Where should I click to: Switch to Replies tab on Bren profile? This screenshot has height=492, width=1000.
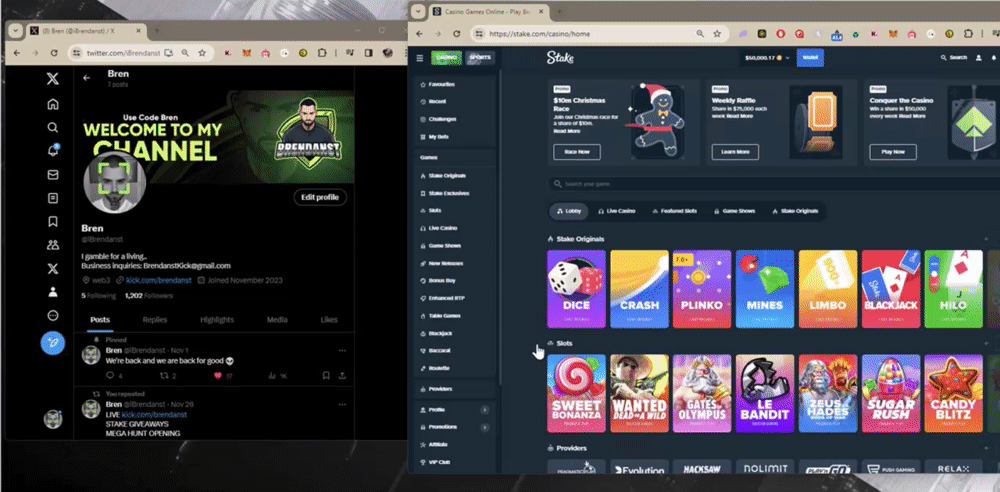click(155, 320)
